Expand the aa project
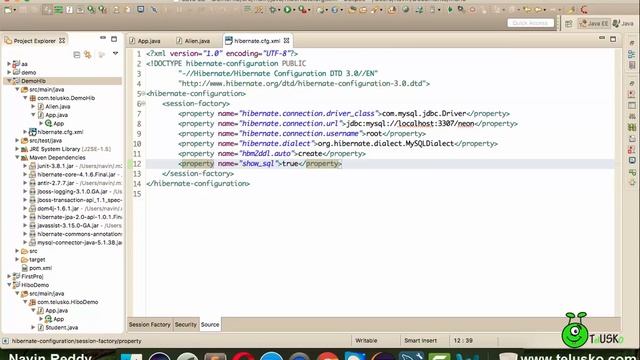Screen dimensions: 640x360 [x=9, y=64]
